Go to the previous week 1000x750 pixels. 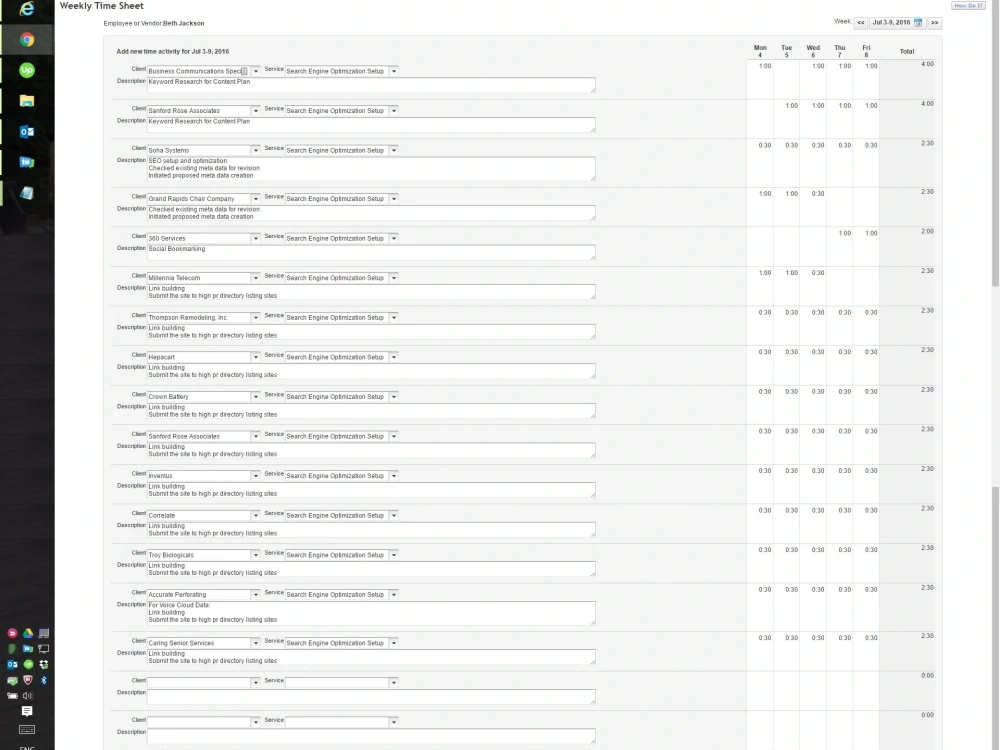click(861, 22)
